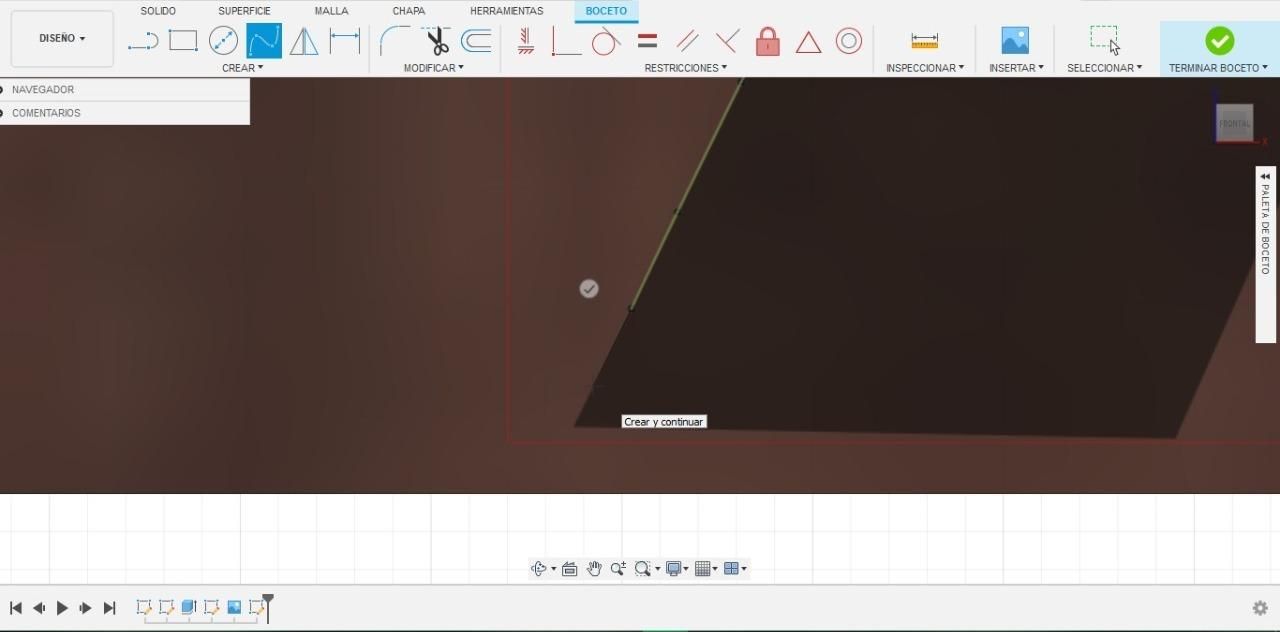Activate the Zoom tool
1280x632 pixels.
(618, 569)
